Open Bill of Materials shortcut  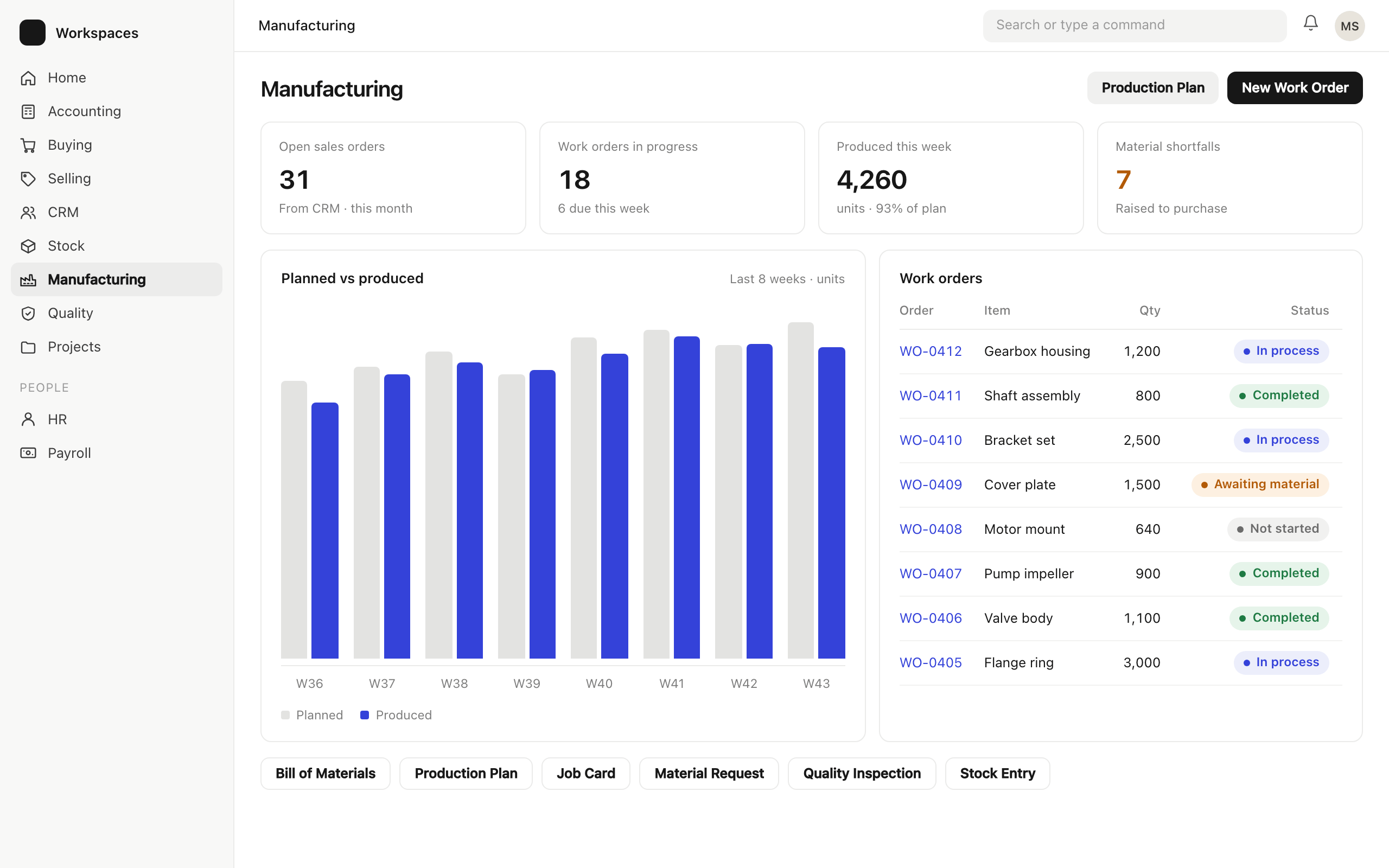tap(326, 773)
